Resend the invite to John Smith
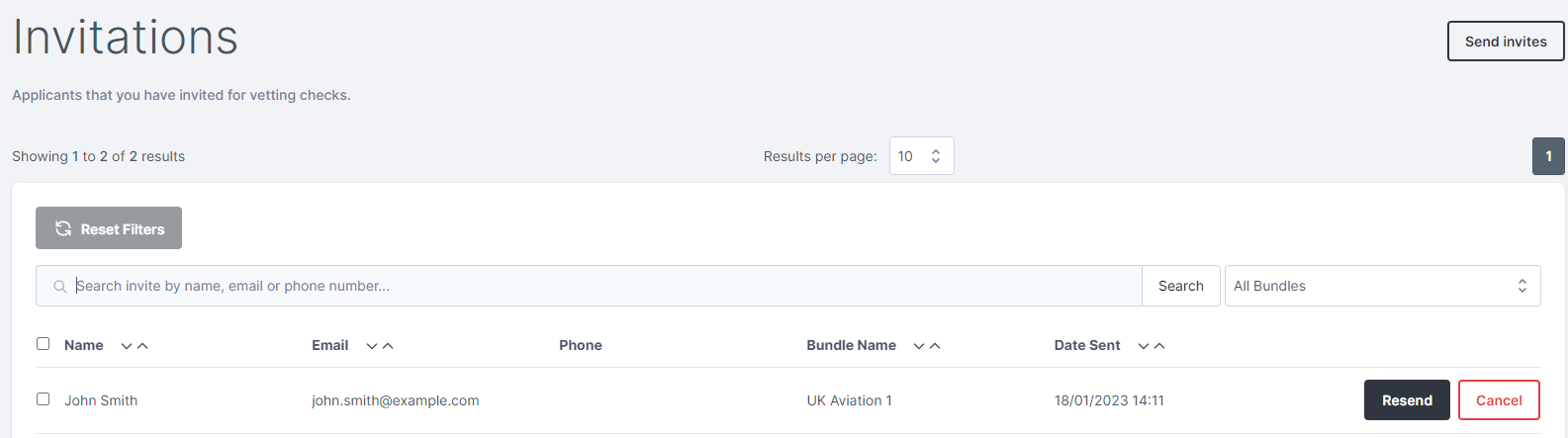 pos(1407,400)
